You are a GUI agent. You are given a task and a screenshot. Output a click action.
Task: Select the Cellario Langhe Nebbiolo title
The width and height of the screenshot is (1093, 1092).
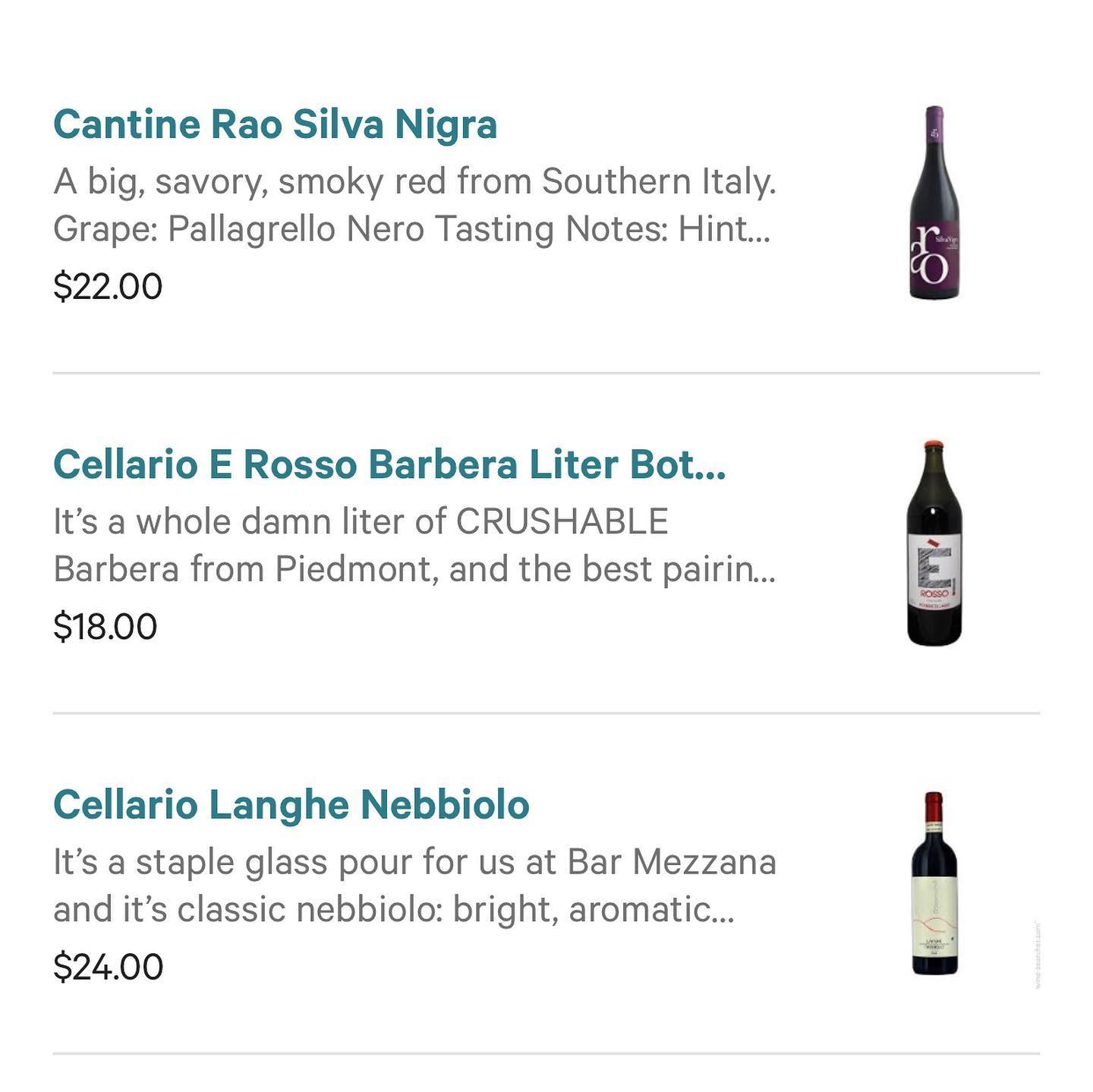click(291, 805)
